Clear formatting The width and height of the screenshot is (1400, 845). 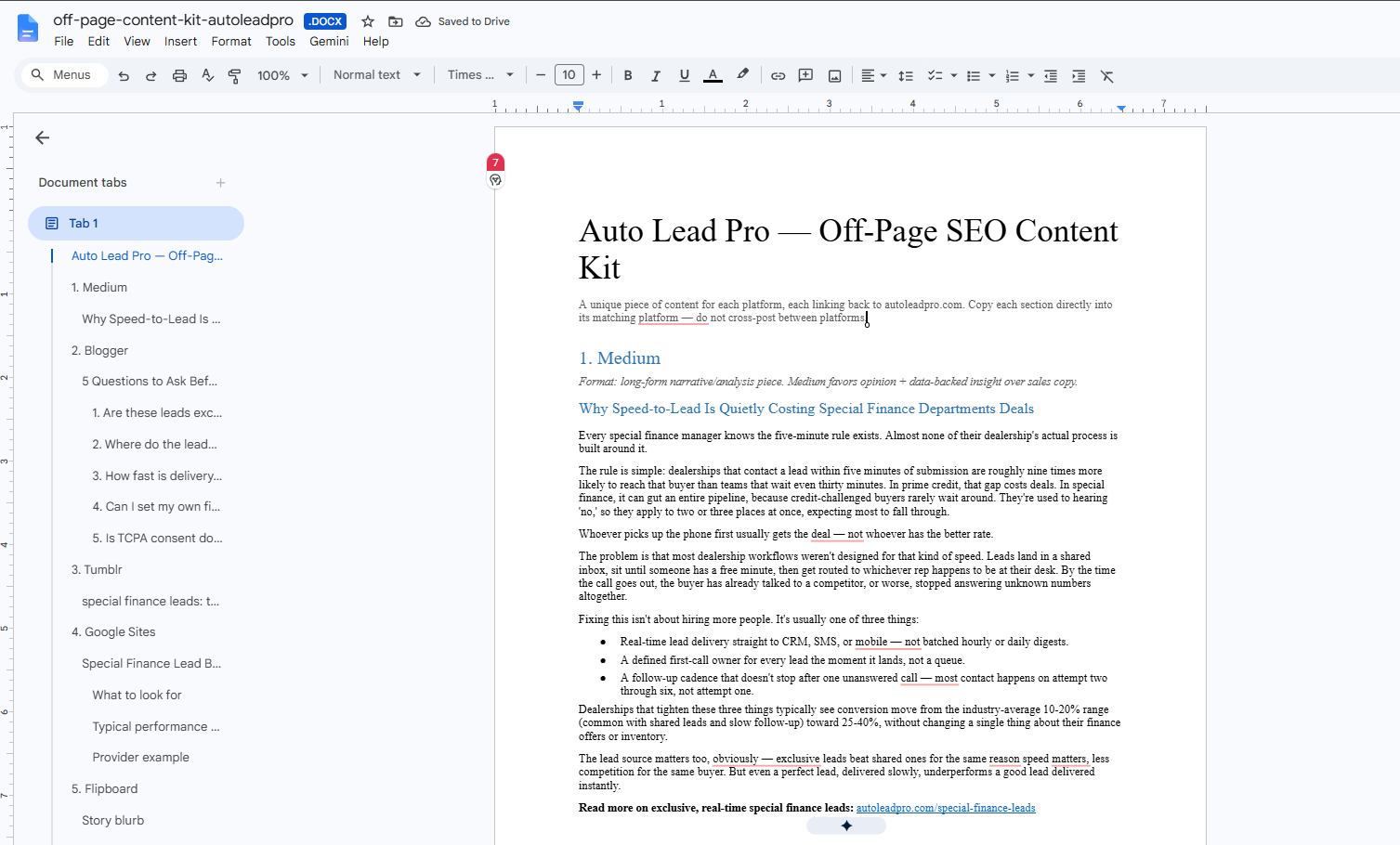[1107, 75]
